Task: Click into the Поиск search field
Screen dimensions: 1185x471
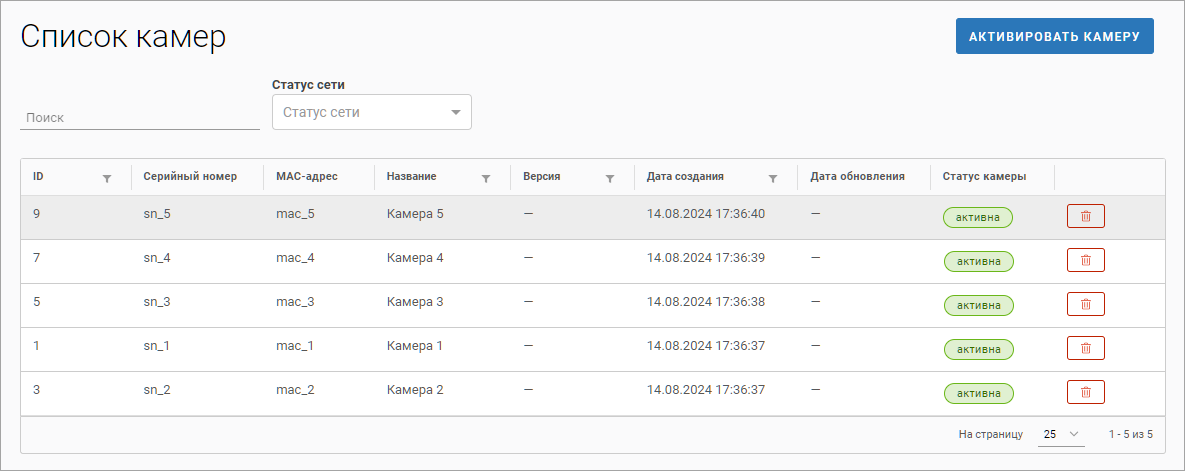Action: pyautogui.click(x=139, y=117)
